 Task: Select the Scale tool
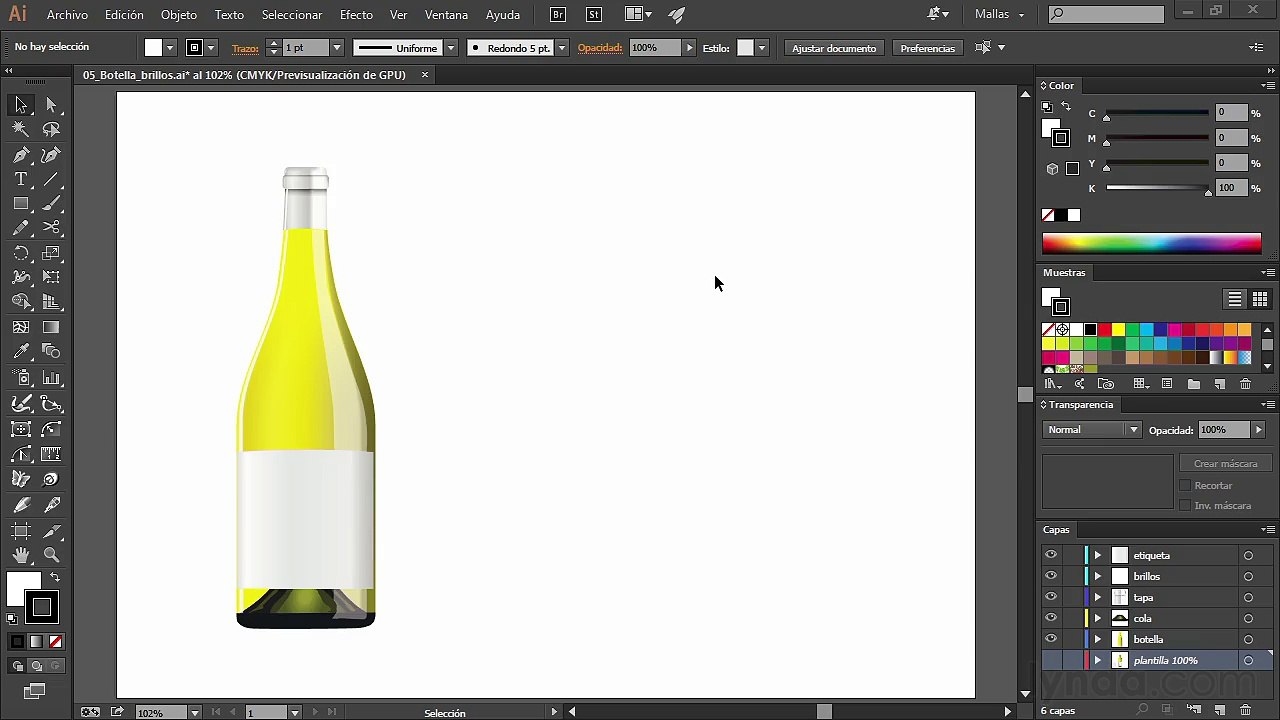52,253
